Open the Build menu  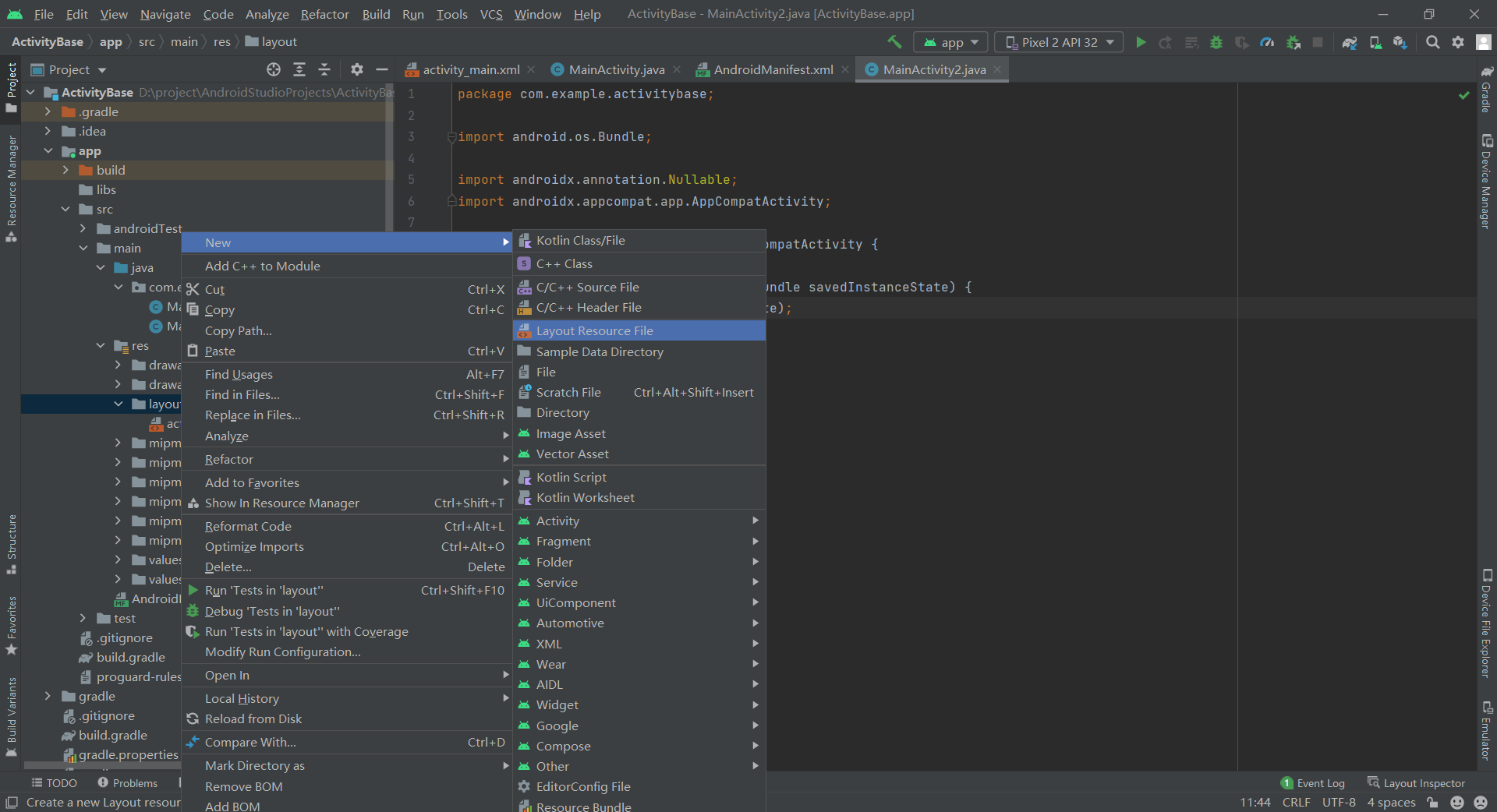376,14
